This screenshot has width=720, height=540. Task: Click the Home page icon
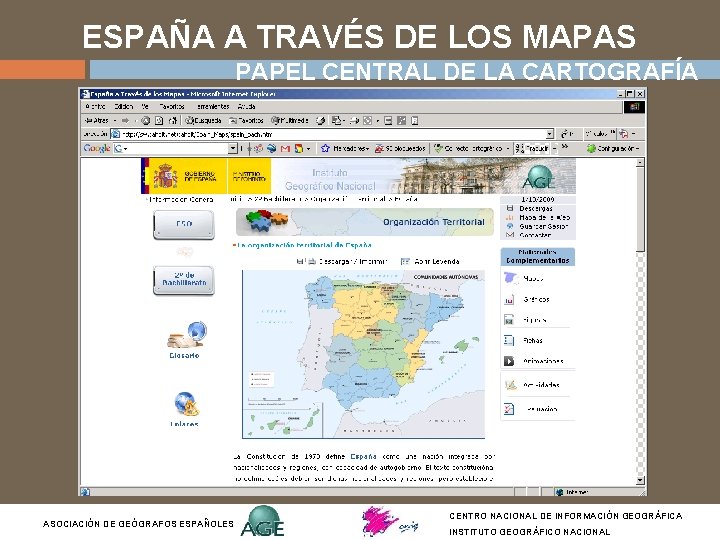click(172, 120)
